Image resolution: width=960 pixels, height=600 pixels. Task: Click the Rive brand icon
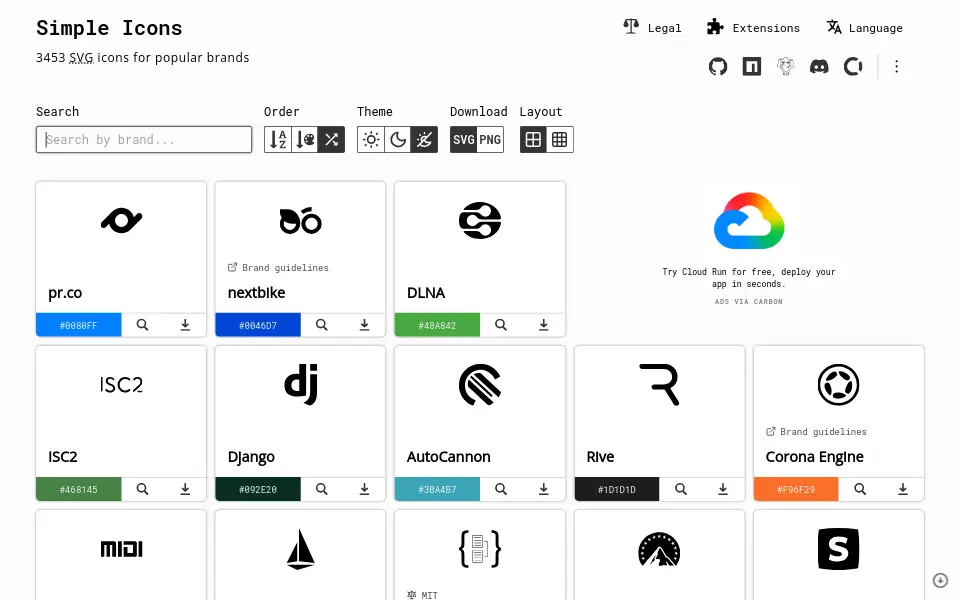click(x=659, y=384)
